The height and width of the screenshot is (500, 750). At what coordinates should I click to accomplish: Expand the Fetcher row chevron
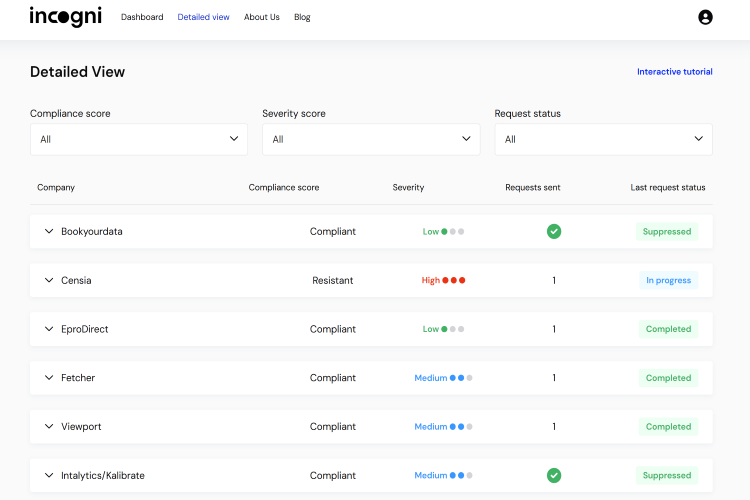49,378
